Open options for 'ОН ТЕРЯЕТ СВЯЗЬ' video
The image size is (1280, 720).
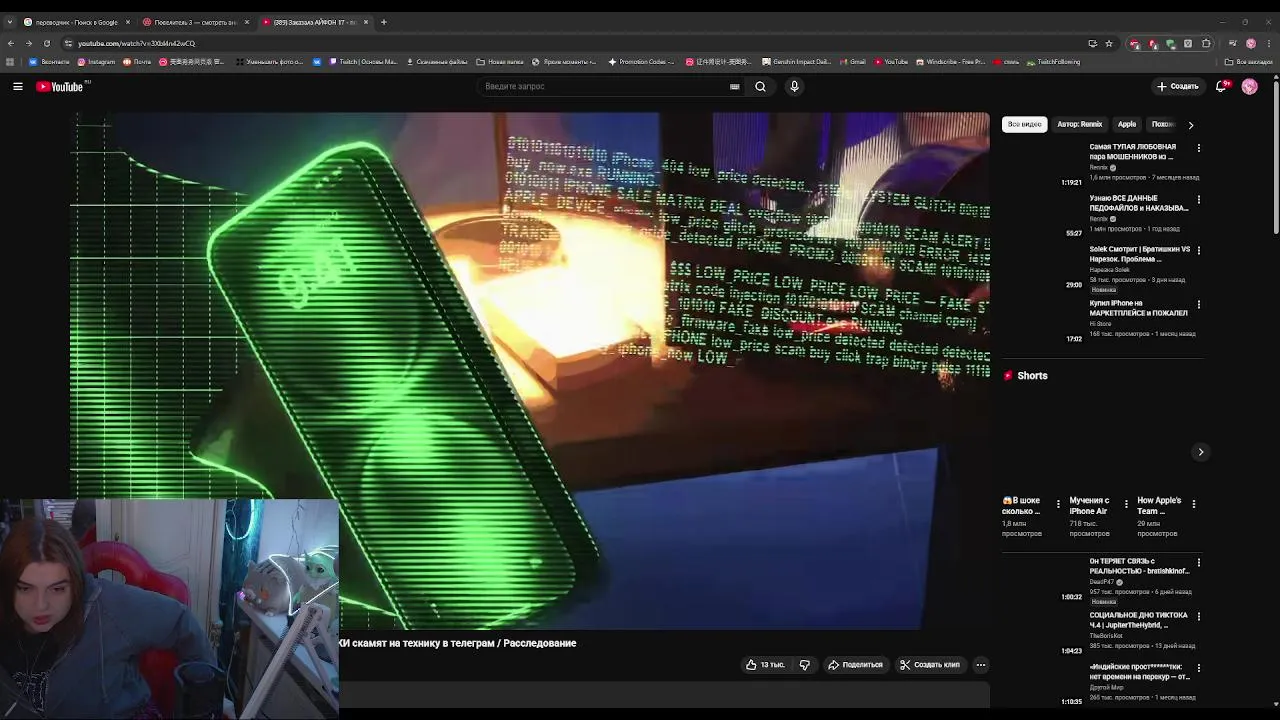pyautogui.click(x=1198, y=562)
